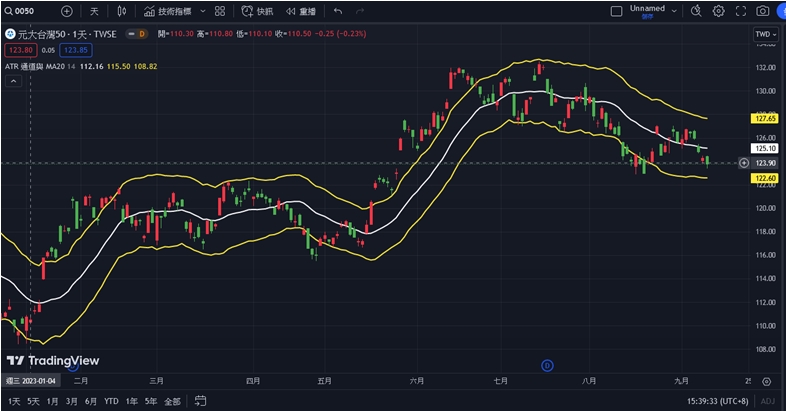The image size is (786, 411).
Task: Select the ATR 通道與 MA20 indicator legend
Action: point(35,66)
